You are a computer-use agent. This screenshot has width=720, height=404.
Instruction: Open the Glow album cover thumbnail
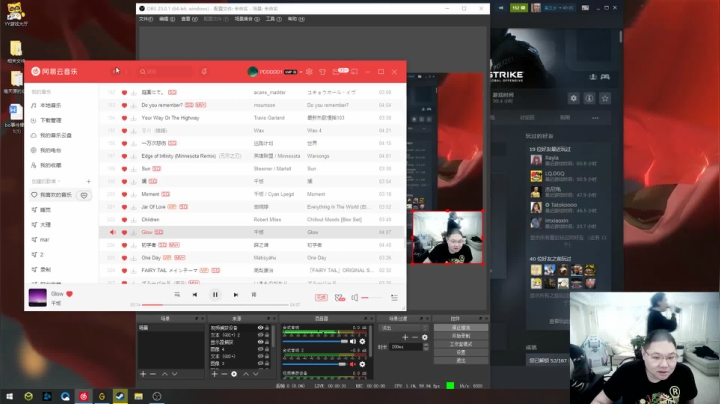(x=38, y=298)
